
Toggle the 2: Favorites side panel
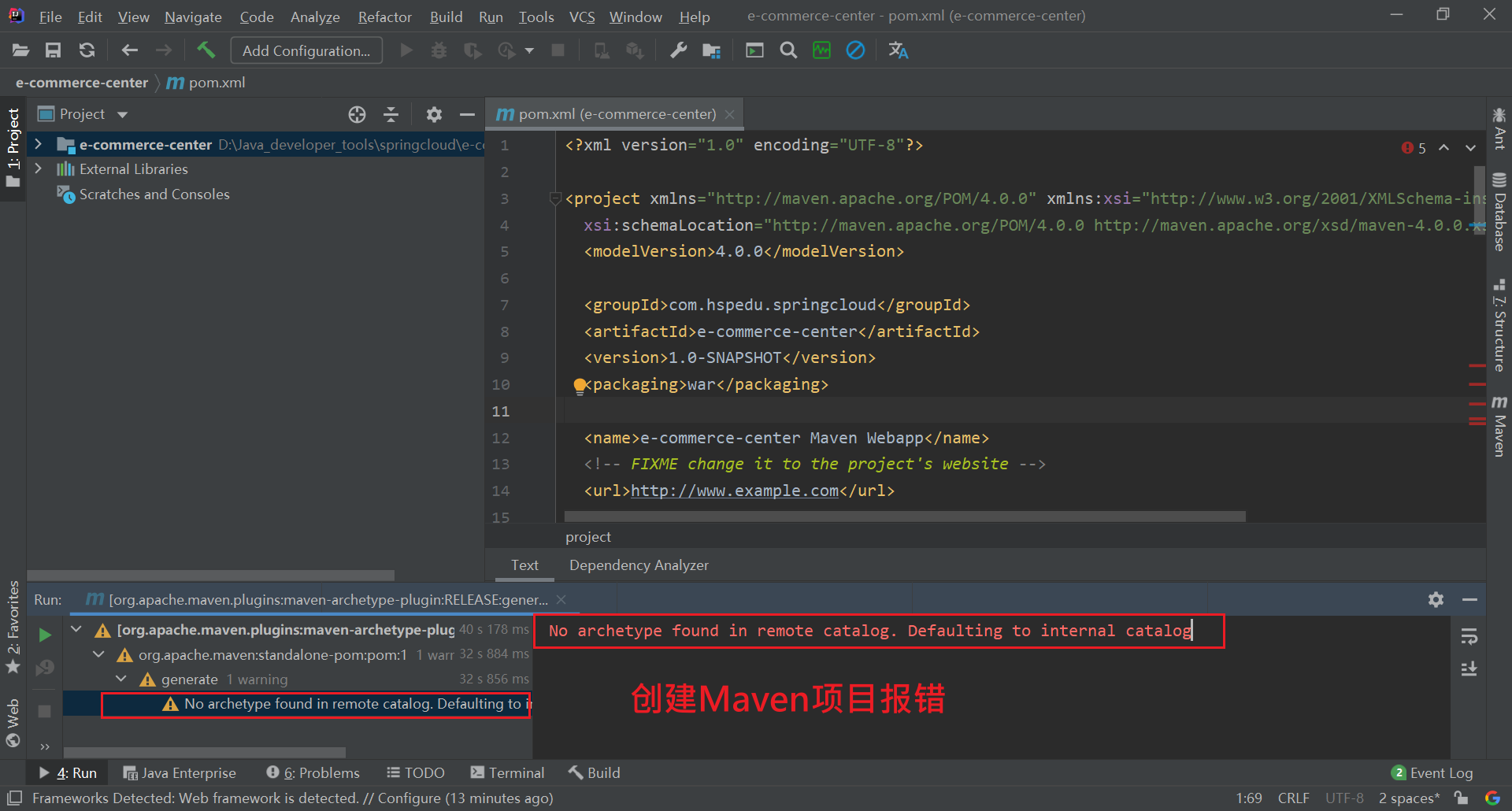point(13,628)
